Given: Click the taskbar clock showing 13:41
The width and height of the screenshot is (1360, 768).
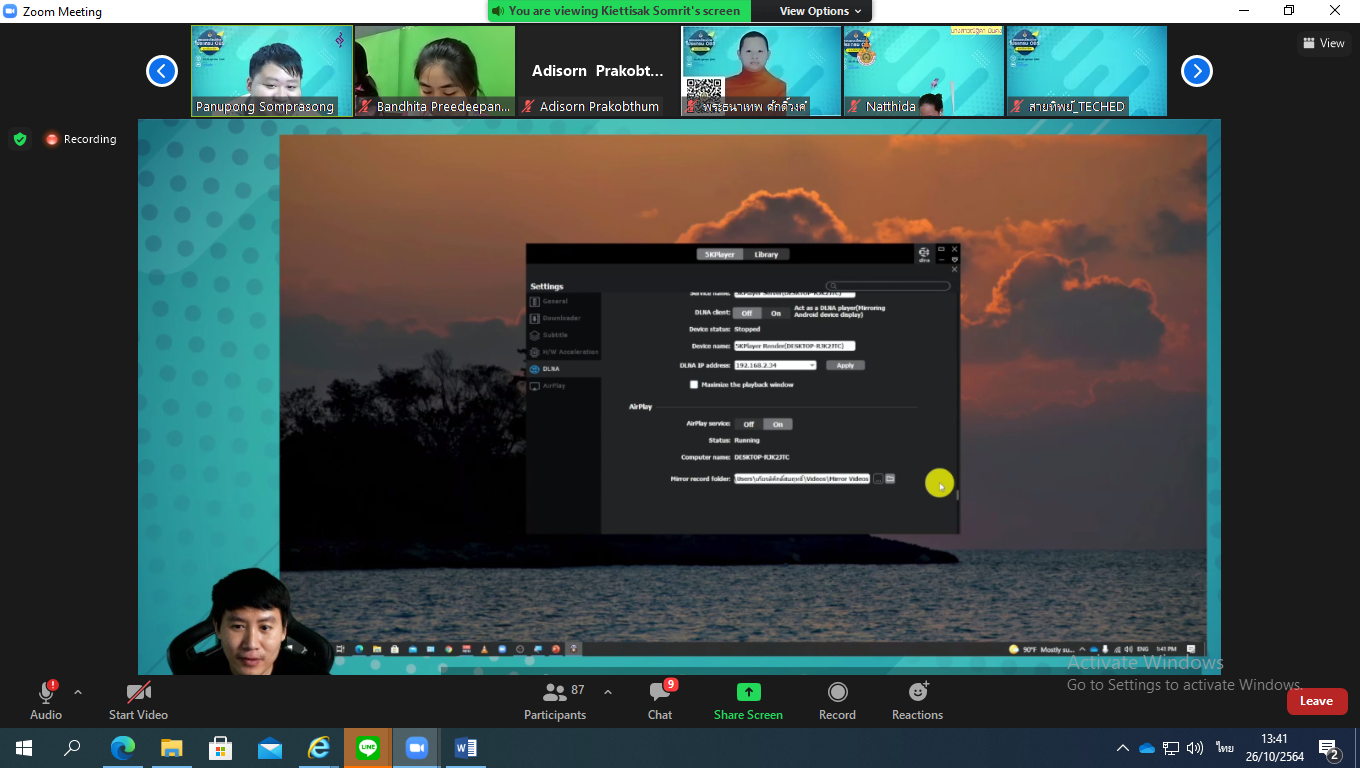Looking at the screenshot, I should (1274, 748).
